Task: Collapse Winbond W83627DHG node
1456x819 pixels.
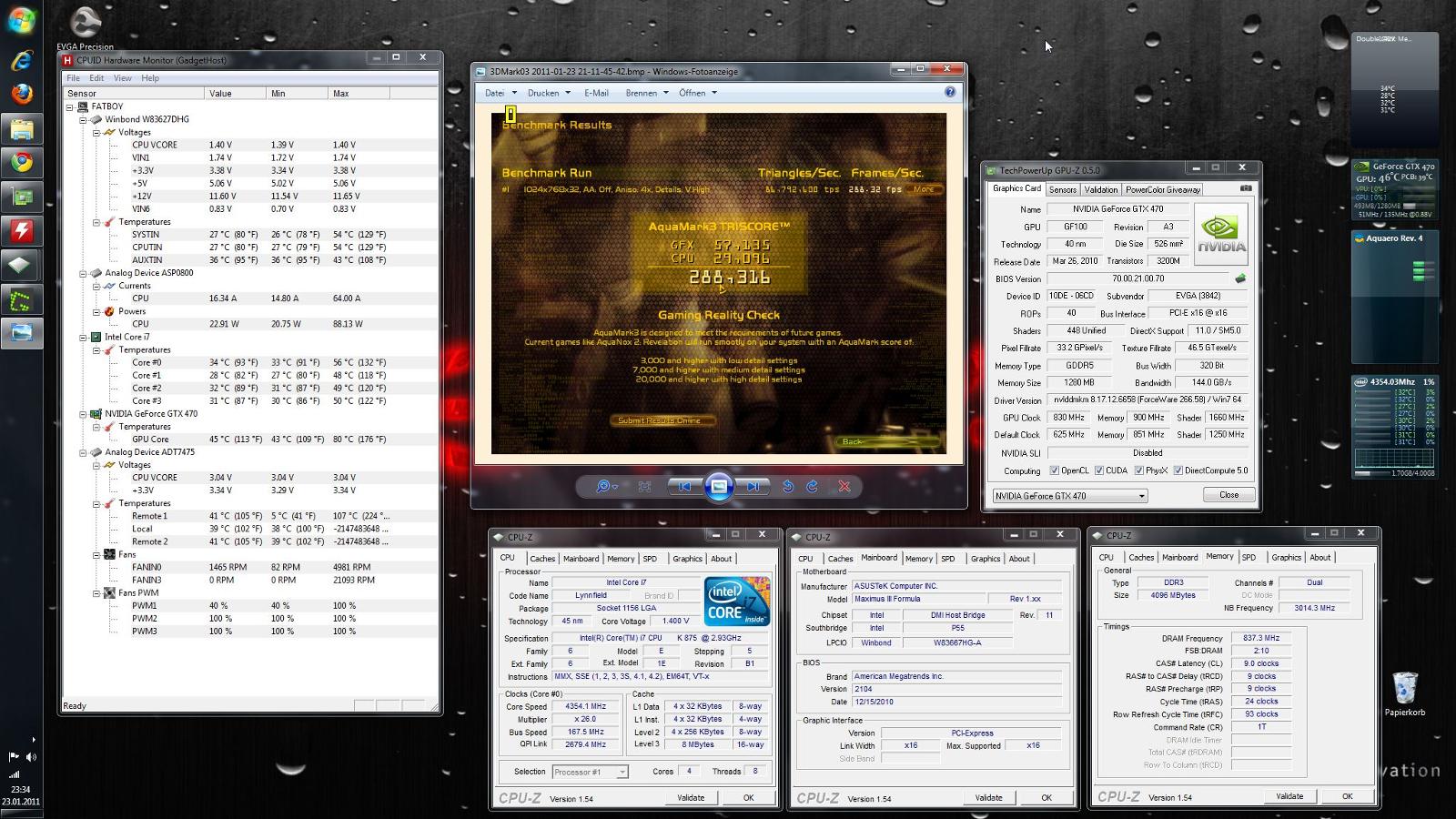Action: coord(83,119)
